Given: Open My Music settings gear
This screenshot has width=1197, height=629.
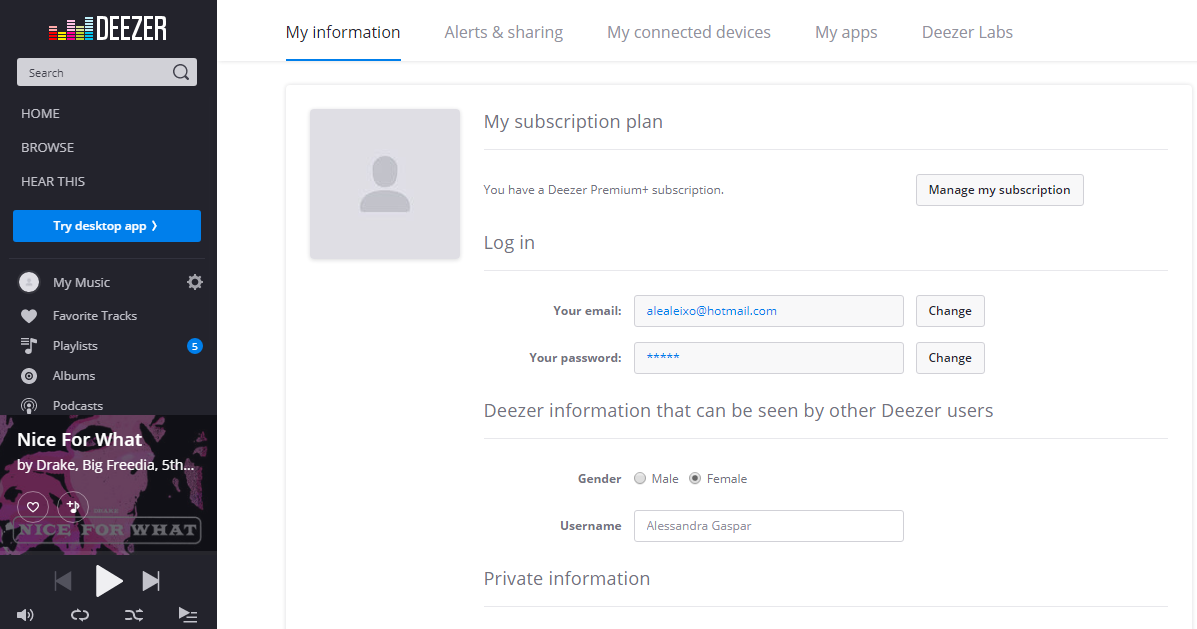Looking at the screenshot, I should 195,282.
